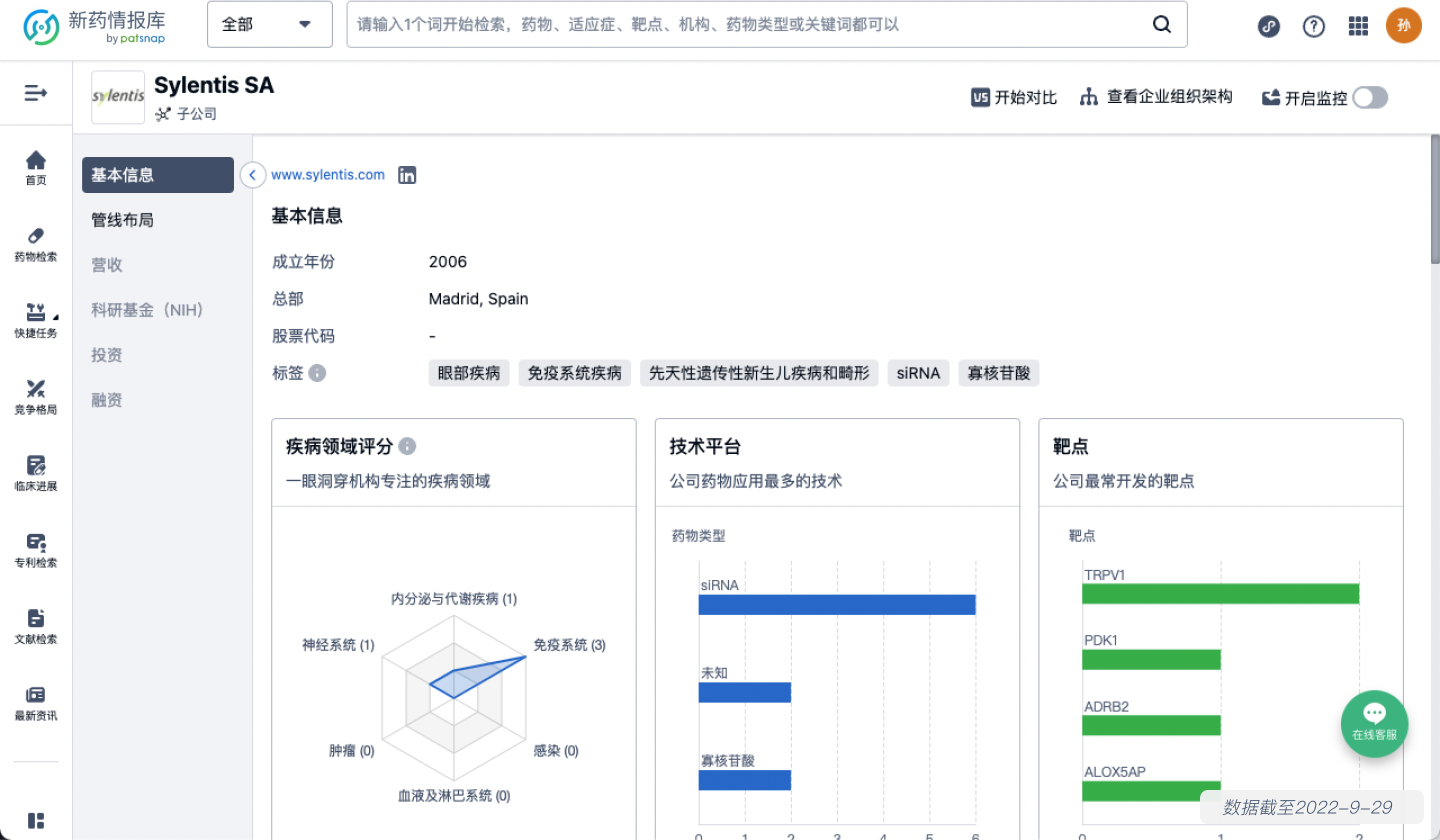The height and width of the screenshot is (840, 1440).
Task: Click the Sylentis company logo thumbnail
Action: (118, 97)
